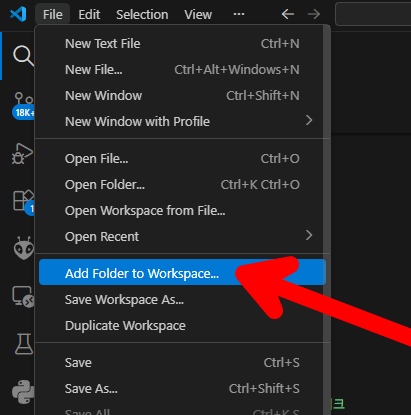Go forward with right arrow
The width and height of the screenshot is (411, 415).
pos(314,14)
